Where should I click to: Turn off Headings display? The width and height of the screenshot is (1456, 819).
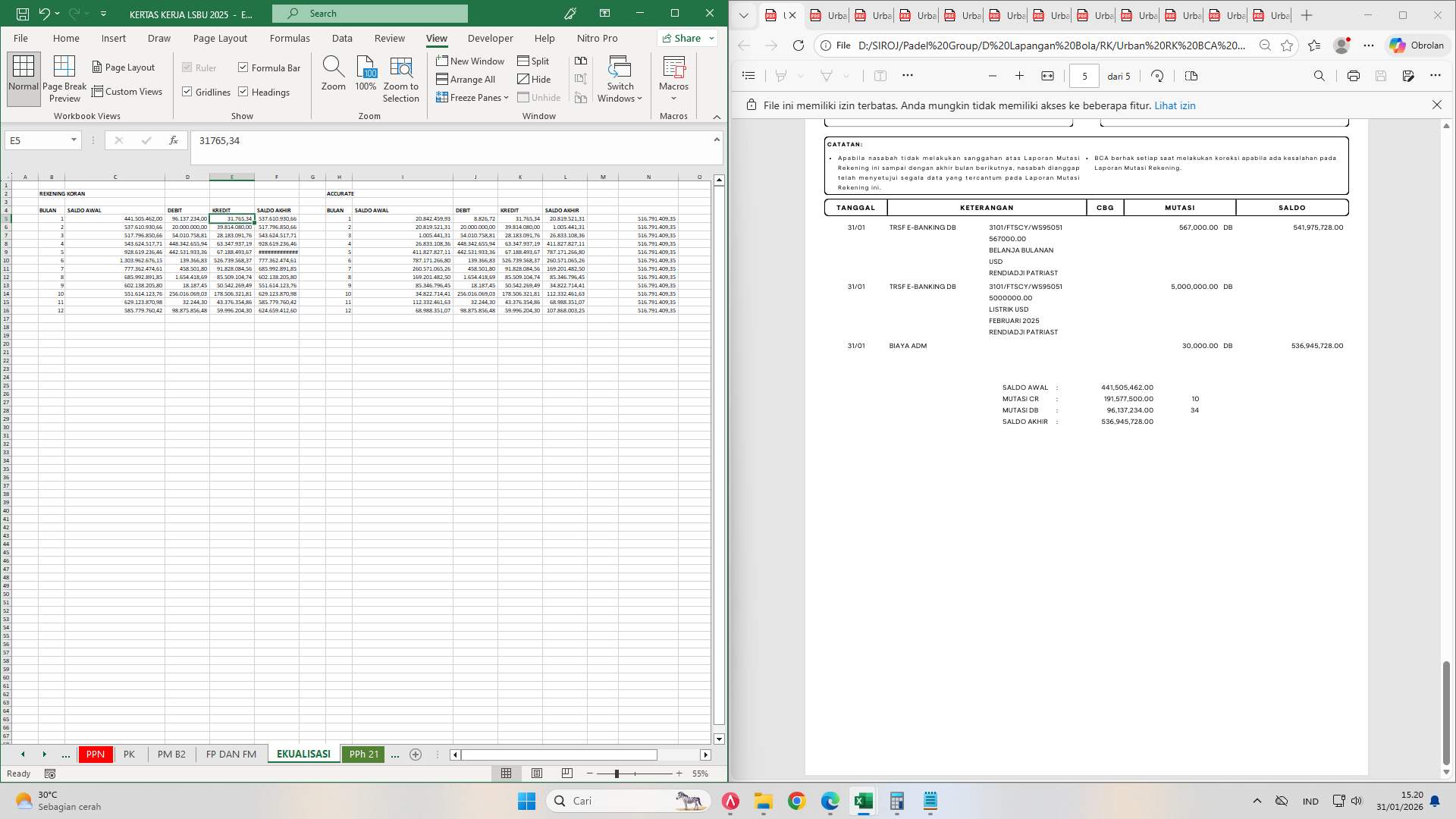click(x=244, y=92)
